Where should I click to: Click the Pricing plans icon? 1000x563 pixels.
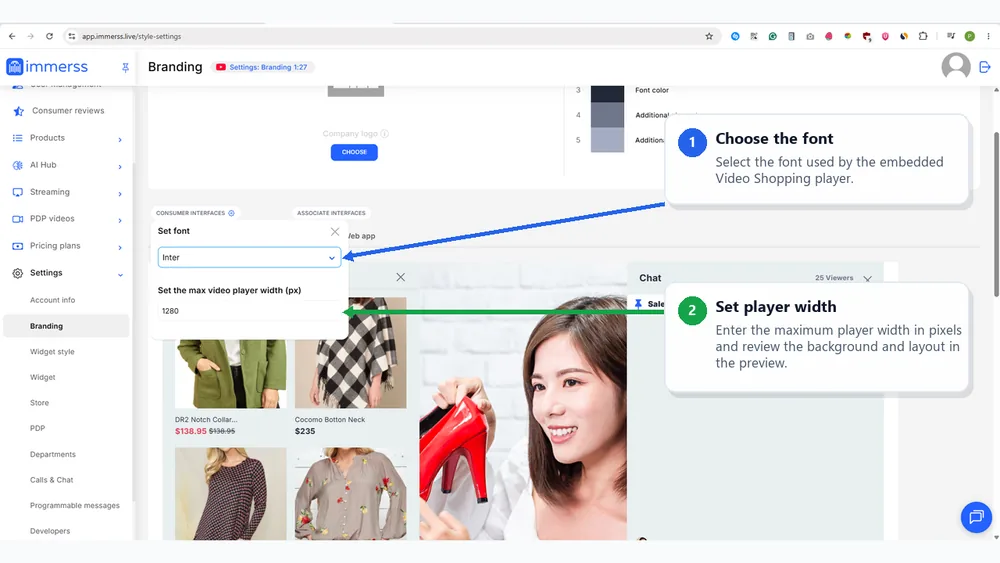point(17,246)
